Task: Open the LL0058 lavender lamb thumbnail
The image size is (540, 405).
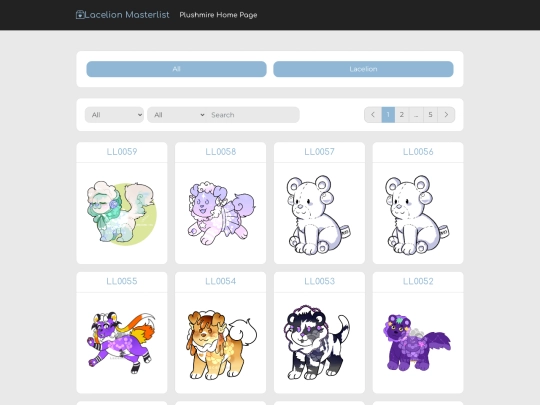Action: (x=221, y=213)
